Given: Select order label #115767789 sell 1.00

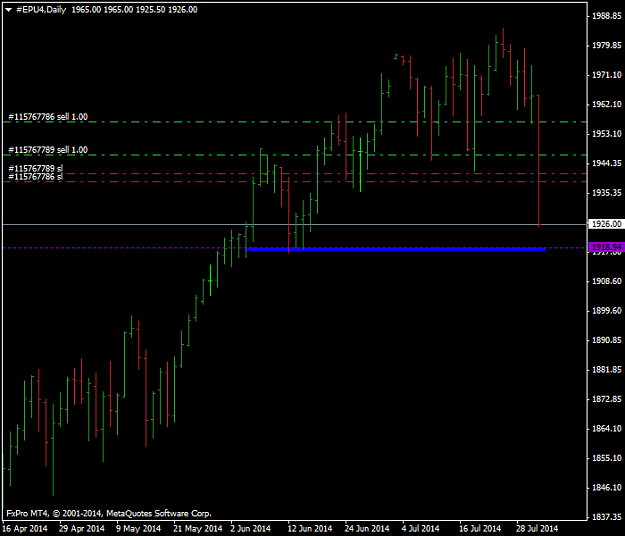Looking at the screenshot, I should coord(48,150).
